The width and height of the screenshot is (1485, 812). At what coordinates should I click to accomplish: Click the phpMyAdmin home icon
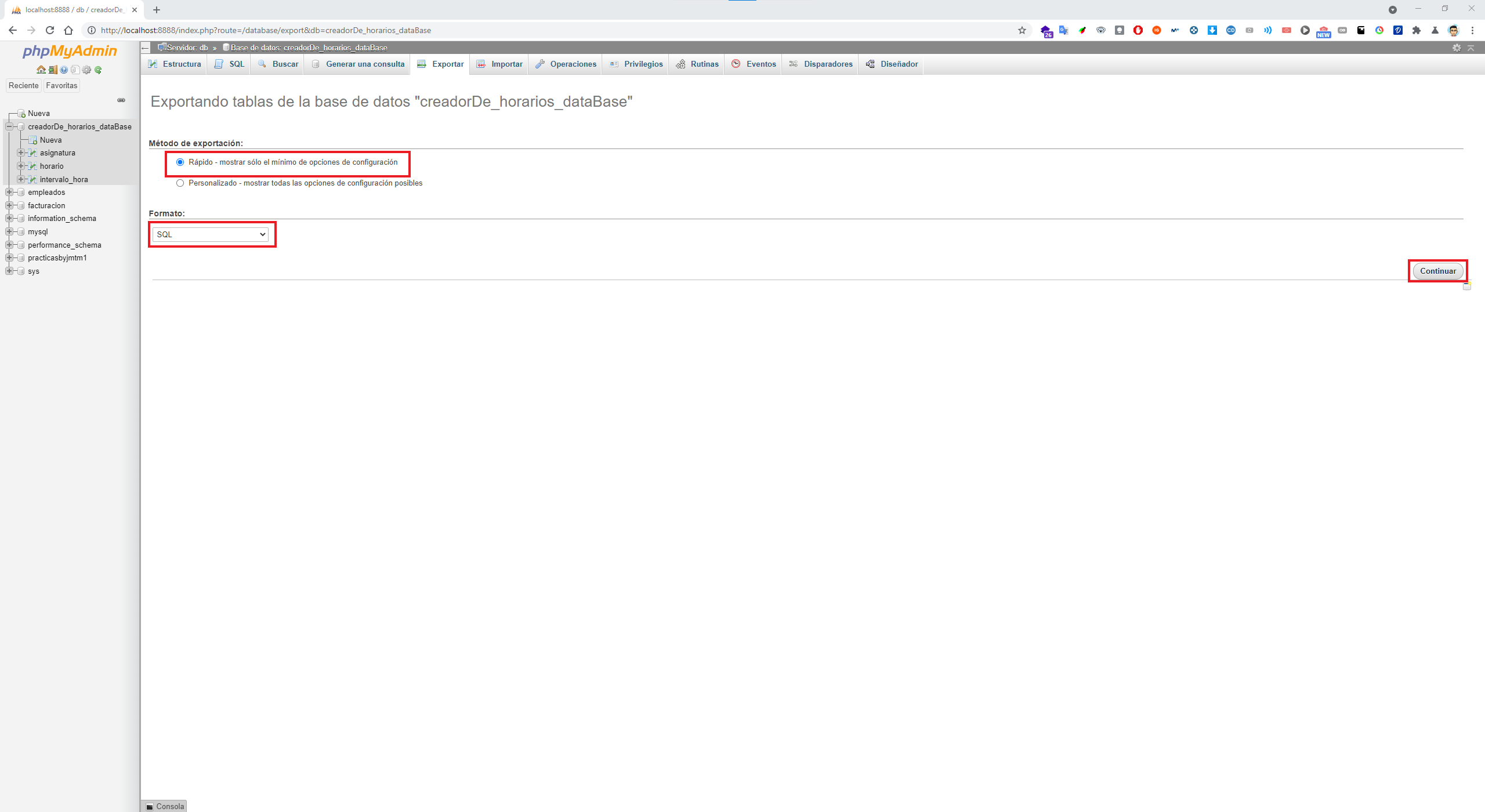41,70
